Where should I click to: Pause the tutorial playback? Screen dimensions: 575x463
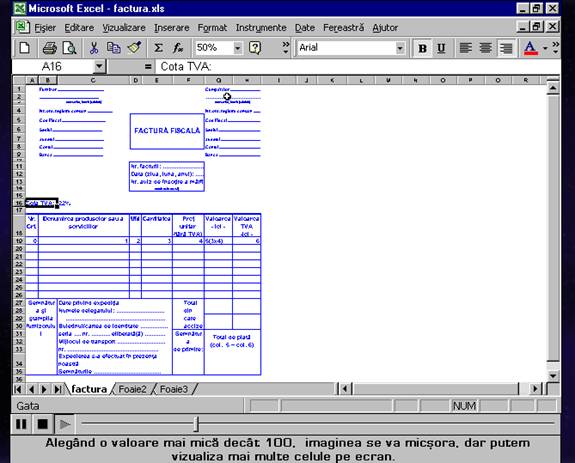pyautogui.click(x=21, y=424)
